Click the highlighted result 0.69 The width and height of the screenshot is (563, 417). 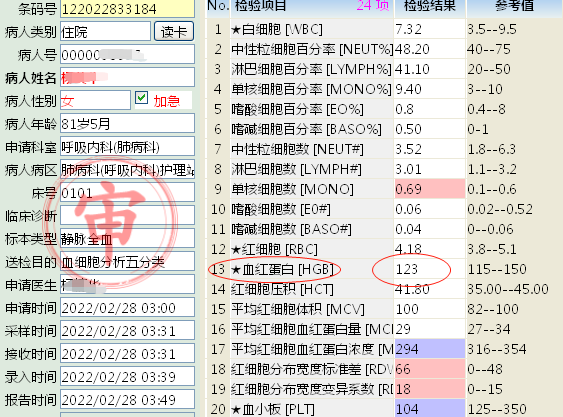(430, 189)
